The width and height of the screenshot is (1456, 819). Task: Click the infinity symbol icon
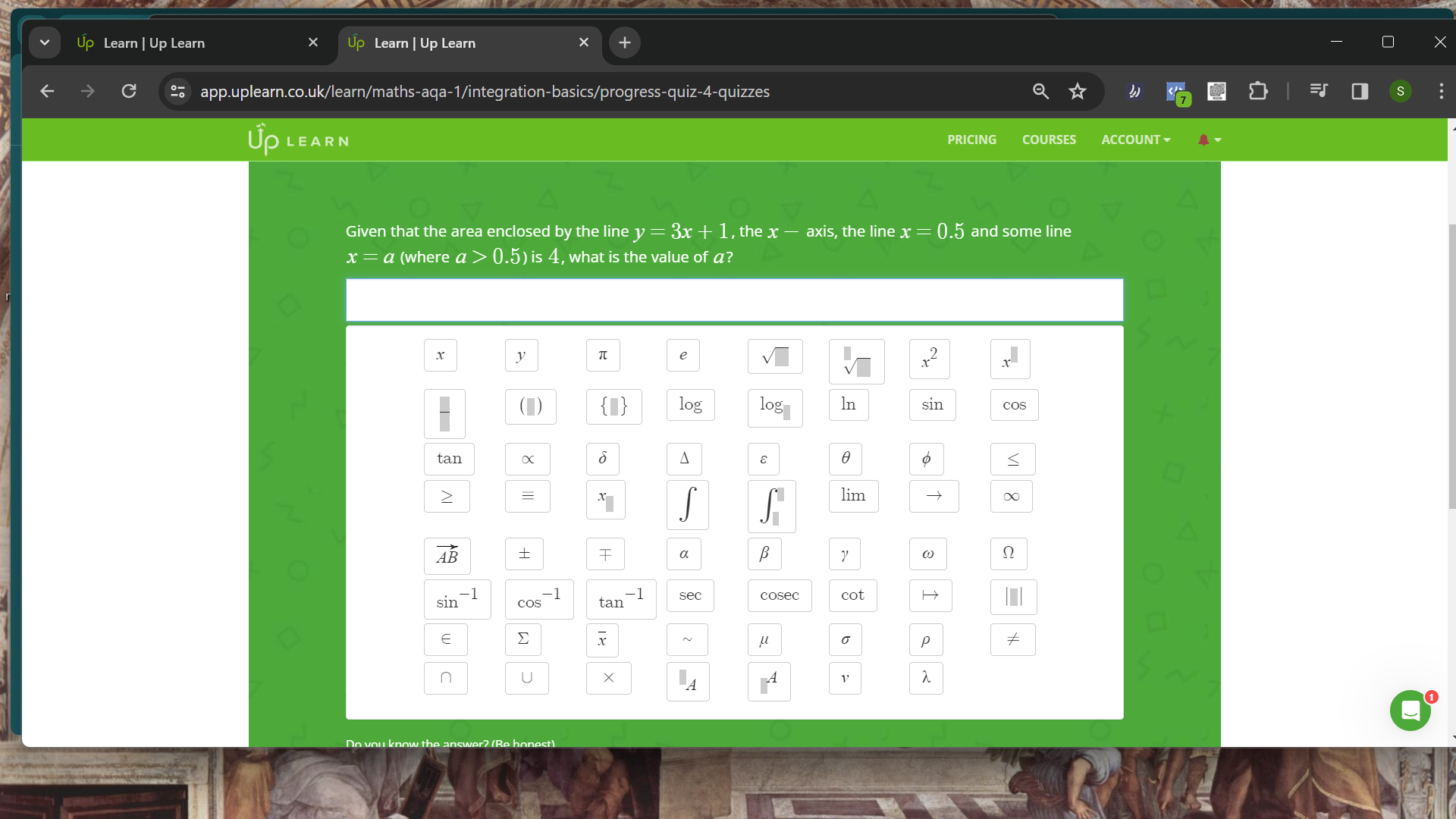(1010, 497)
